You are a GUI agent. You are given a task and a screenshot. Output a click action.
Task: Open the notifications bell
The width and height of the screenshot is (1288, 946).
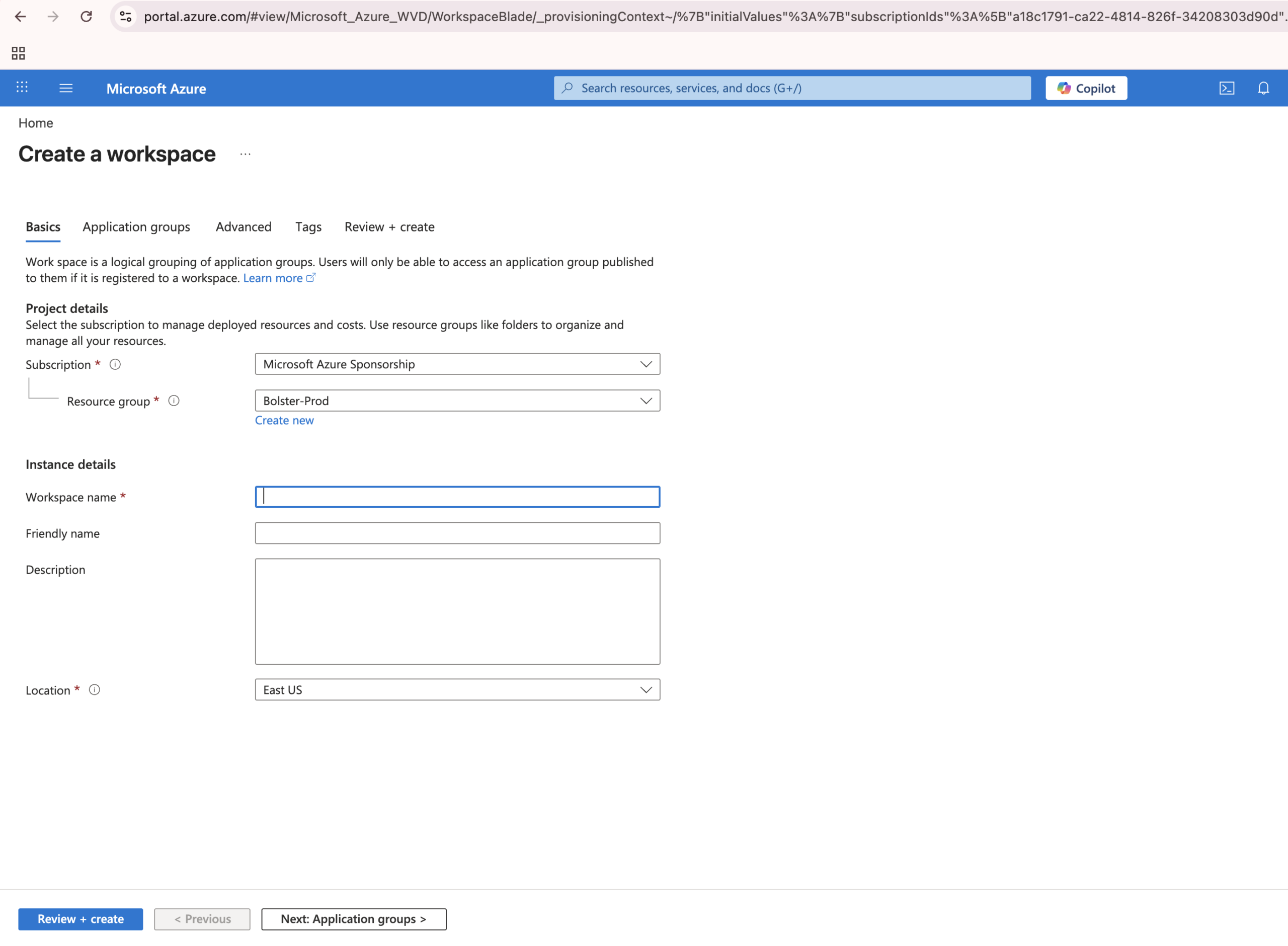(1263, 88)
